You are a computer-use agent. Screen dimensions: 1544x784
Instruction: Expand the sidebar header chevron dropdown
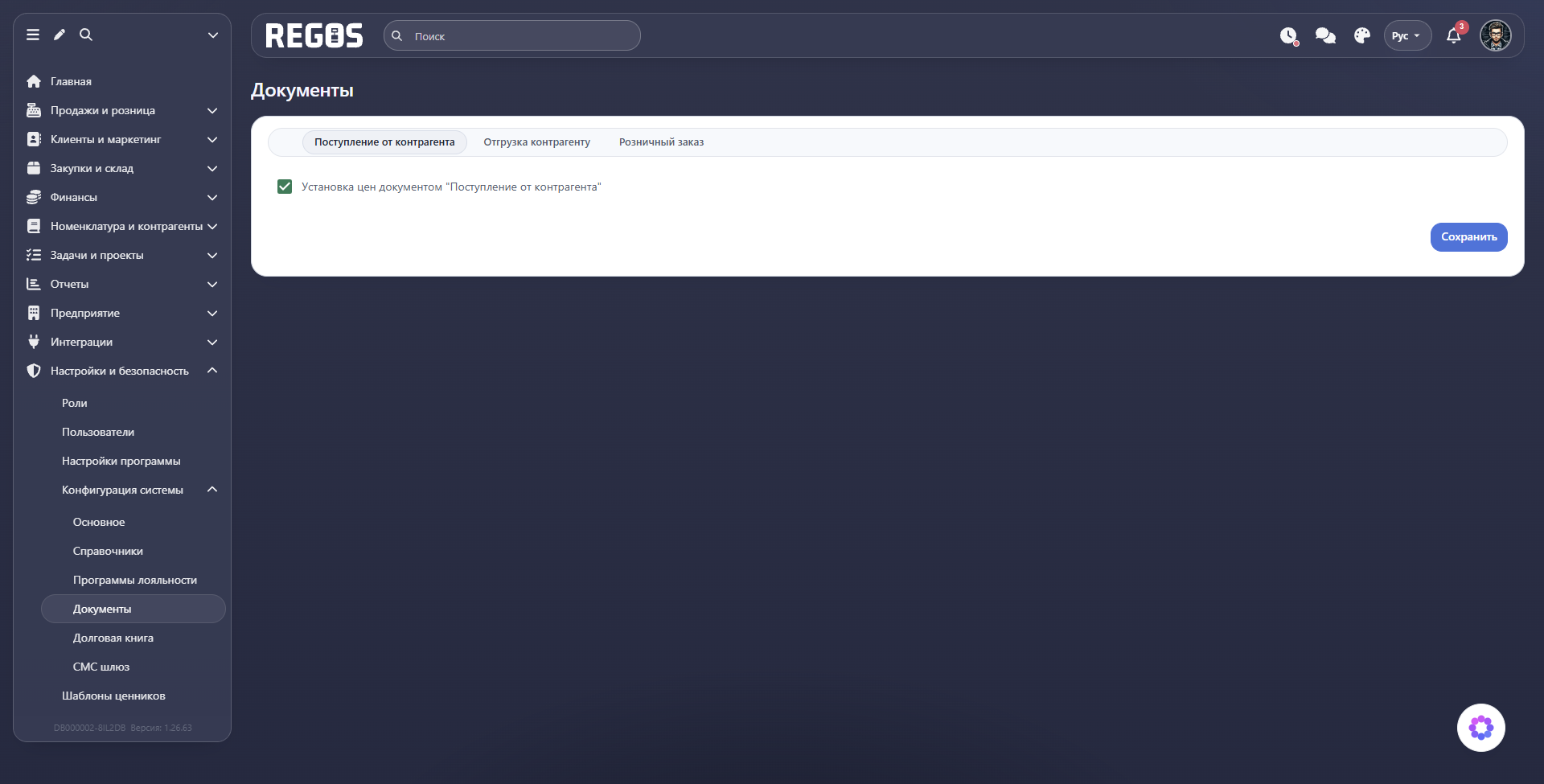[x=213, y=35]
